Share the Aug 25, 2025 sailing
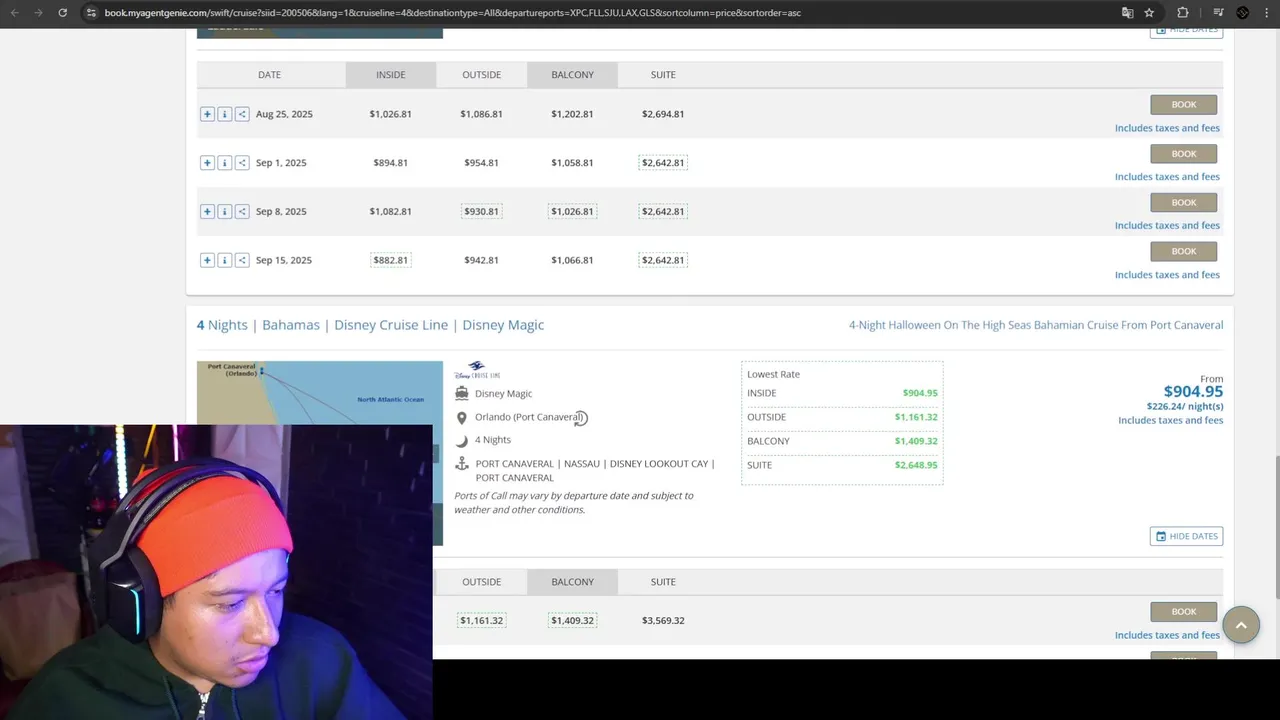1280x720 pixels. [242, 114]
